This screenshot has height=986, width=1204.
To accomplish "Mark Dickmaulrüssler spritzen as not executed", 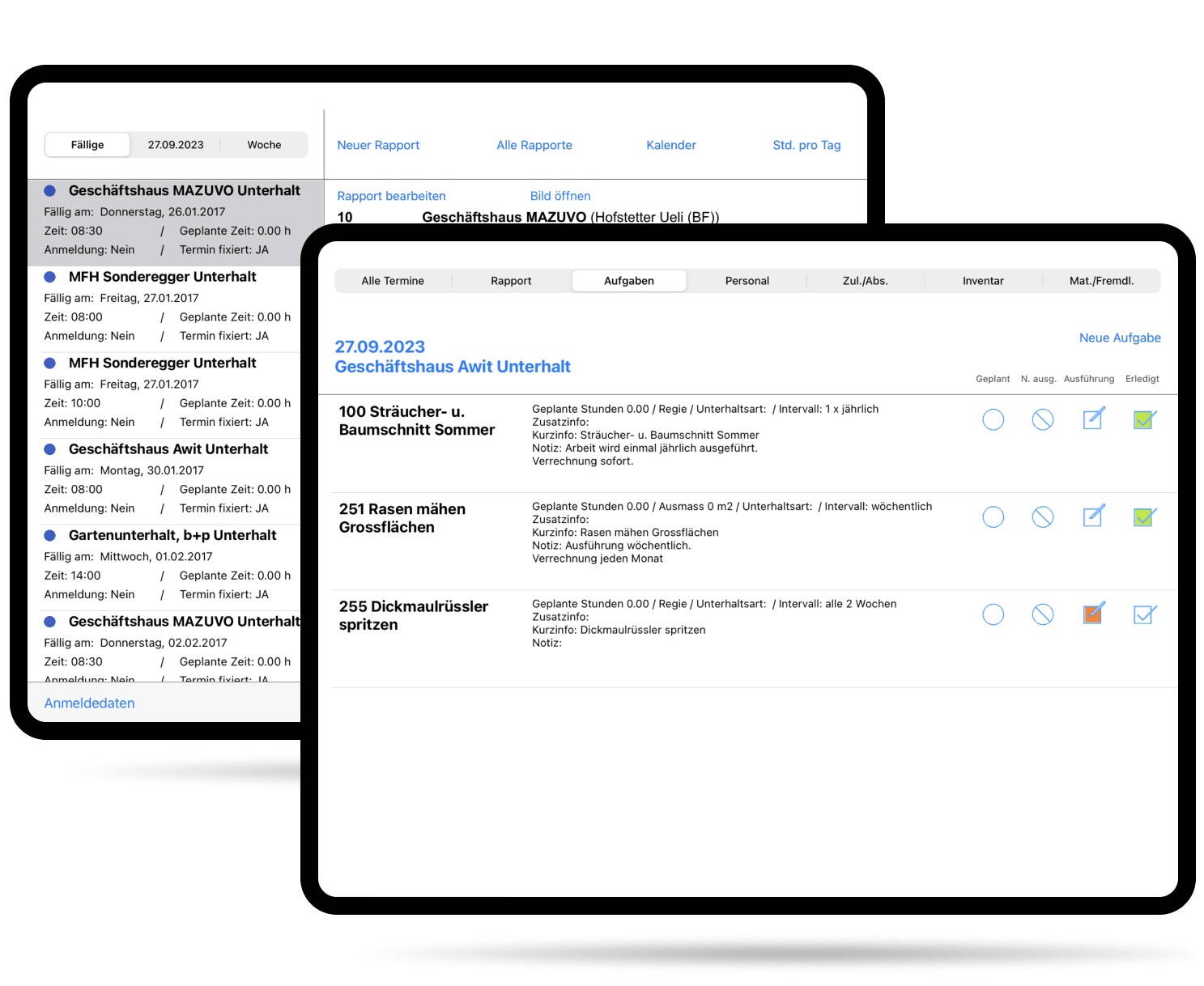I will coord(1043,614).
